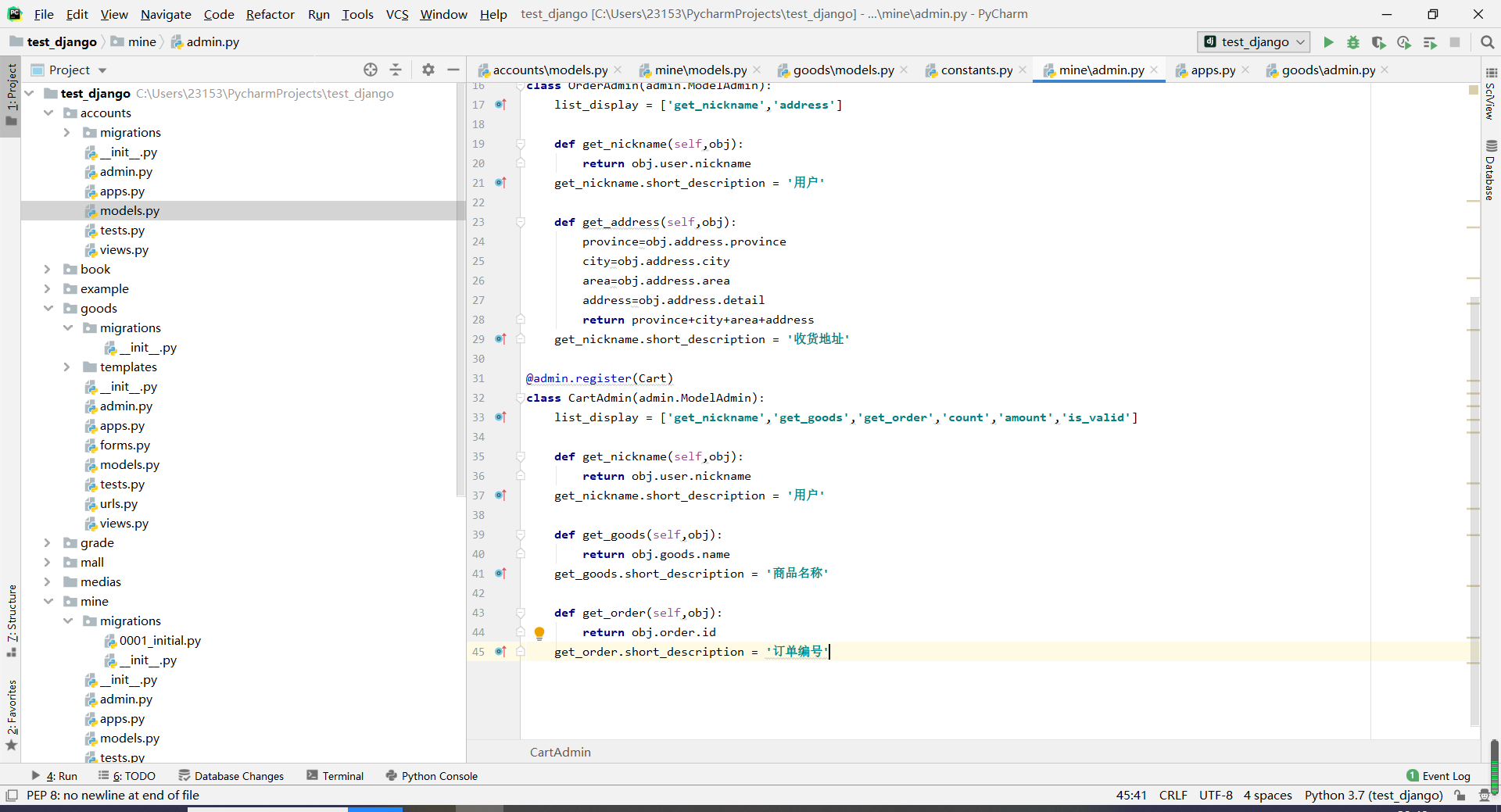Fold get_order method on line 43
This screenshot has height=812, width=1501.
tap(520, 613)
